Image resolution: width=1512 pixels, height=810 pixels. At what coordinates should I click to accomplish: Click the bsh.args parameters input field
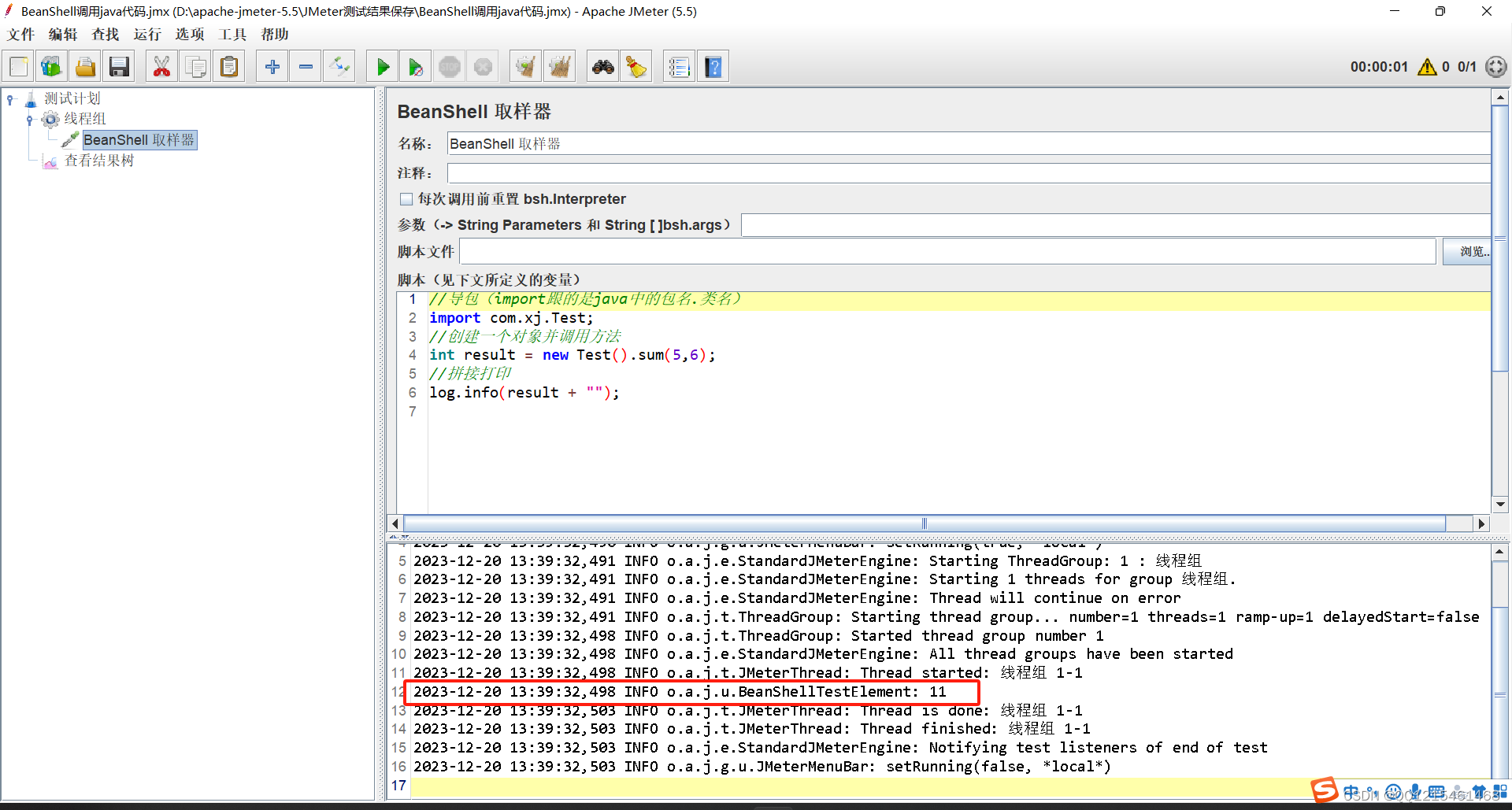1115,225
